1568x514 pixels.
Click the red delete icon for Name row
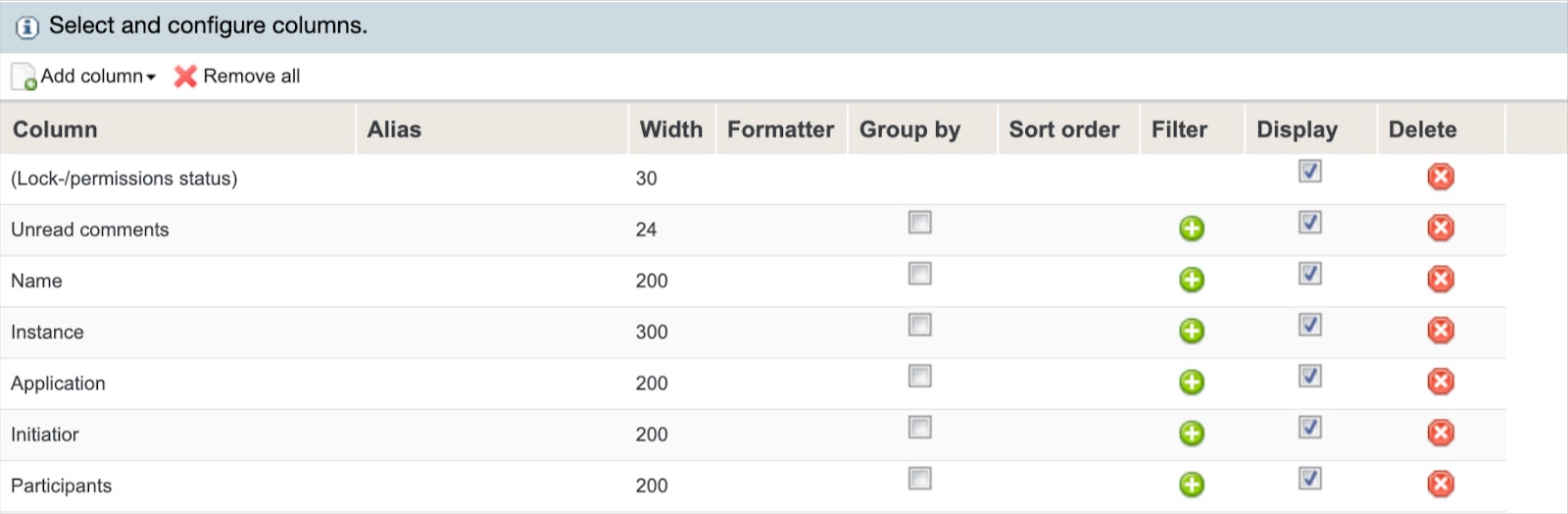pos(1440,280)
